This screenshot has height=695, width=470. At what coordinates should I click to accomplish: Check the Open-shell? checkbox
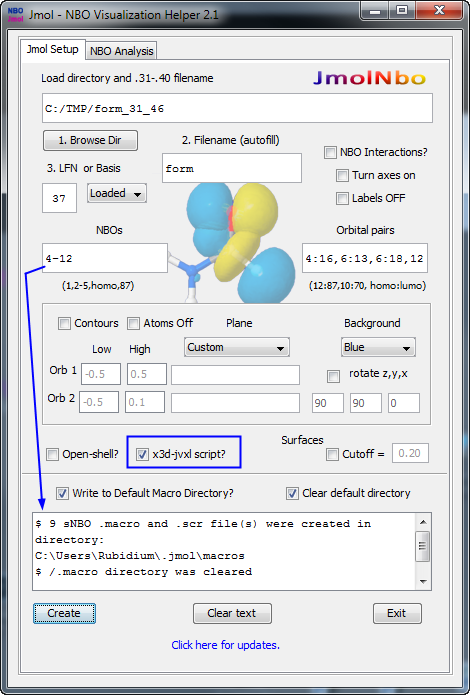(52, 454)
